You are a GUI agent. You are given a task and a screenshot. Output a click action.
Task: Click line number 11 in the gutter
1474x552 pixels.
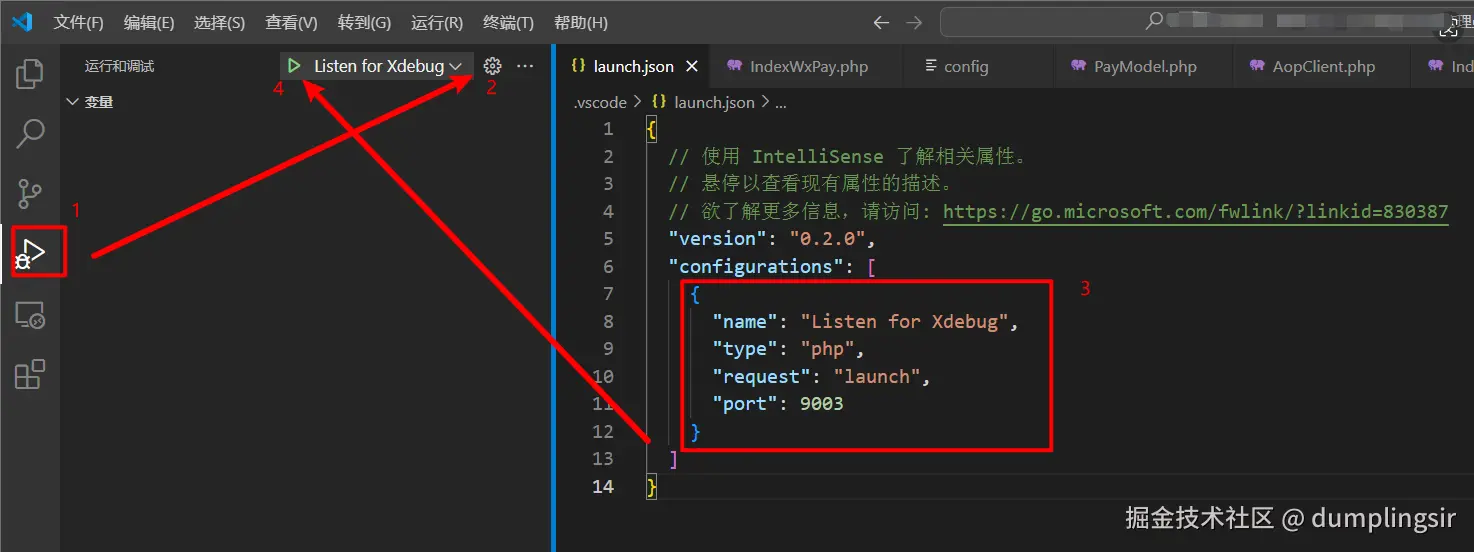[603, 404]
